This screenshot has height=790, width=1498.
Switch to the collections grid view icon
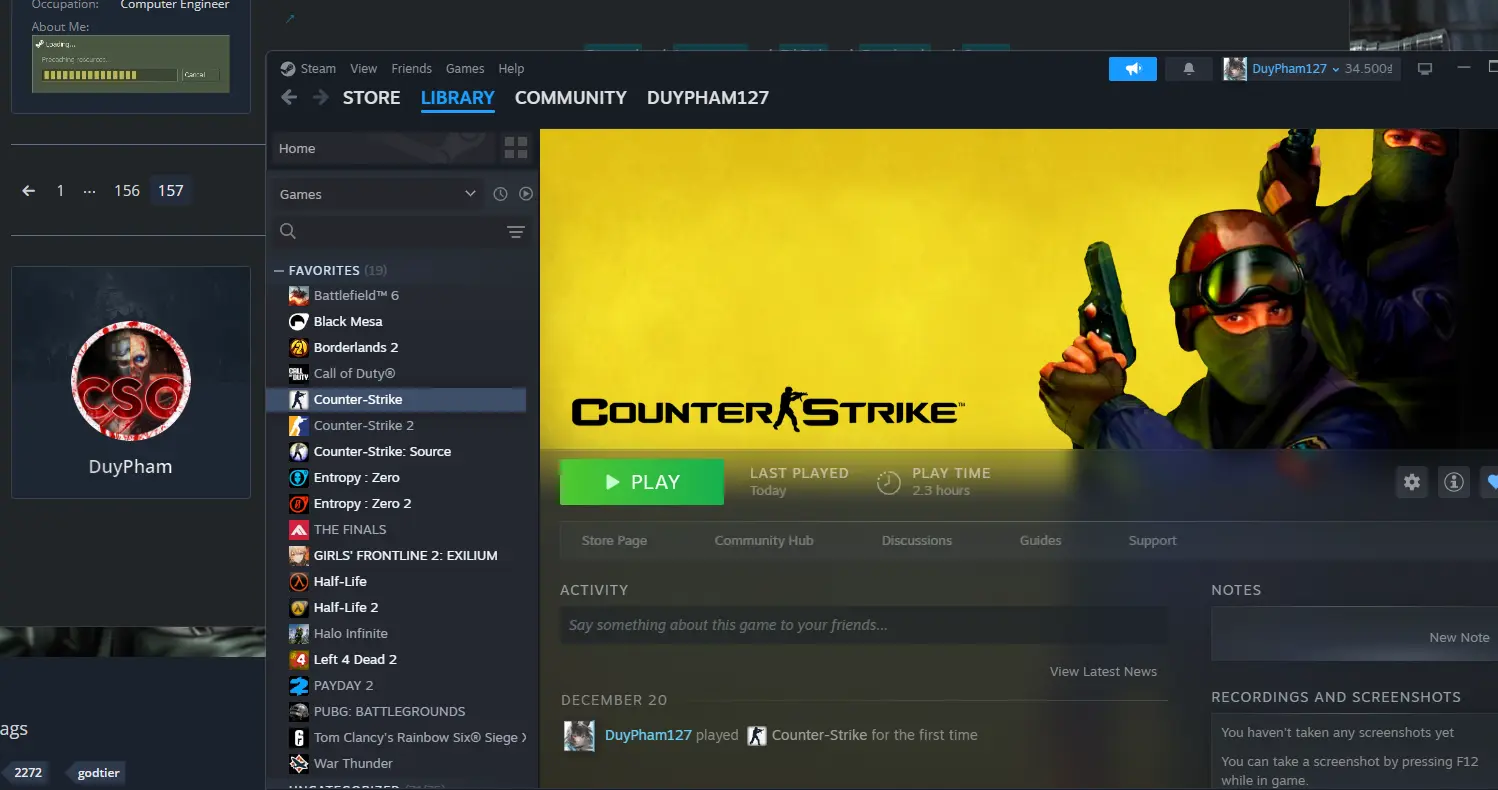(516, 148)
